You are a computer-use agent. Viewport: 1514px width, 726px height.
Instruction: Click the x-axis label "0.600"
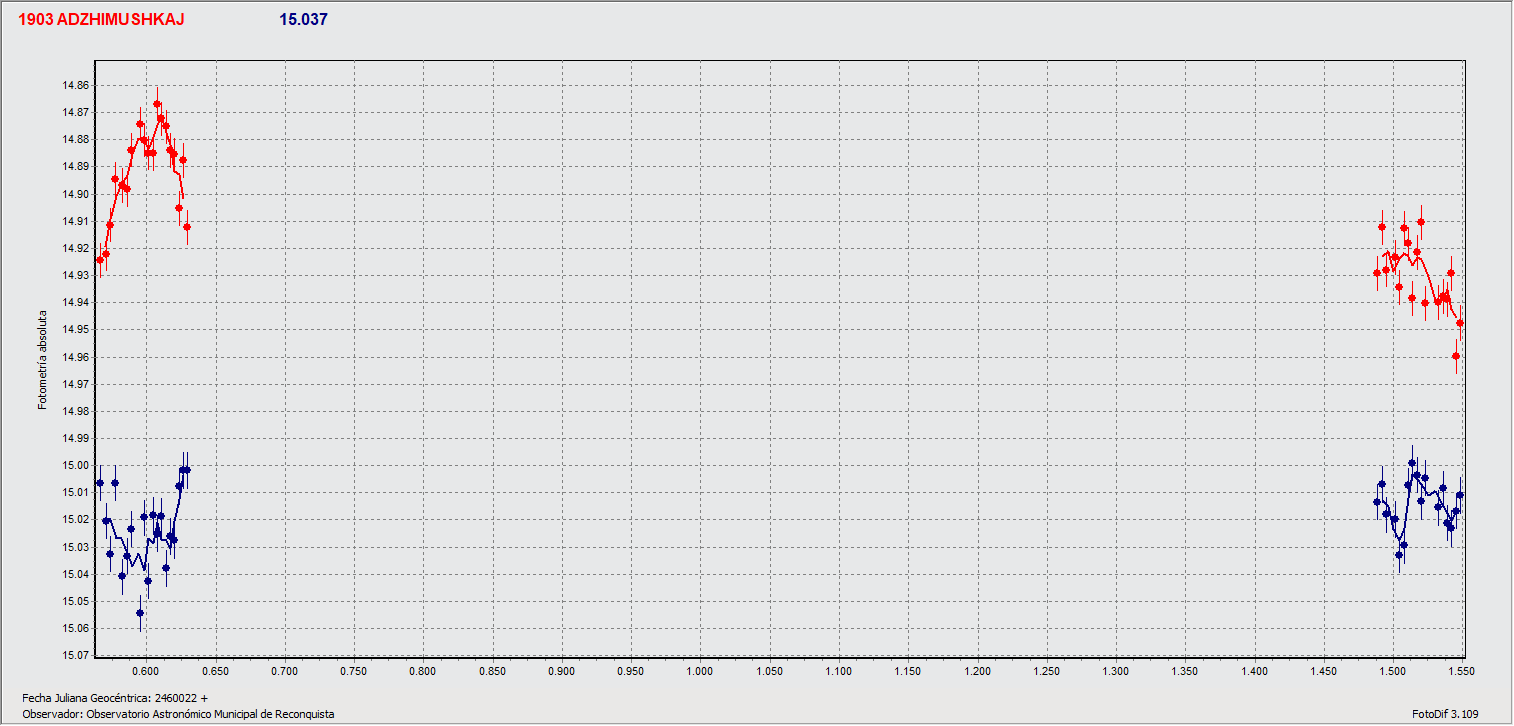click(146, 670)
